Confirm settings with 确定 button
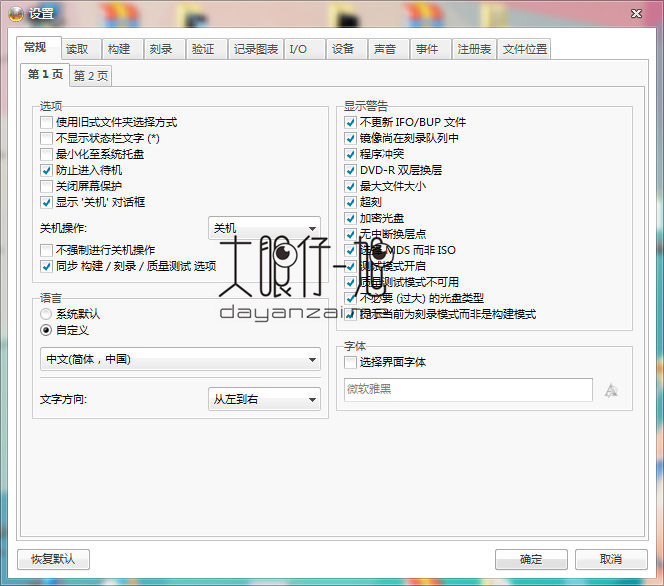The image size is (664, 586). pyautogui.click(x=531, y=559)
